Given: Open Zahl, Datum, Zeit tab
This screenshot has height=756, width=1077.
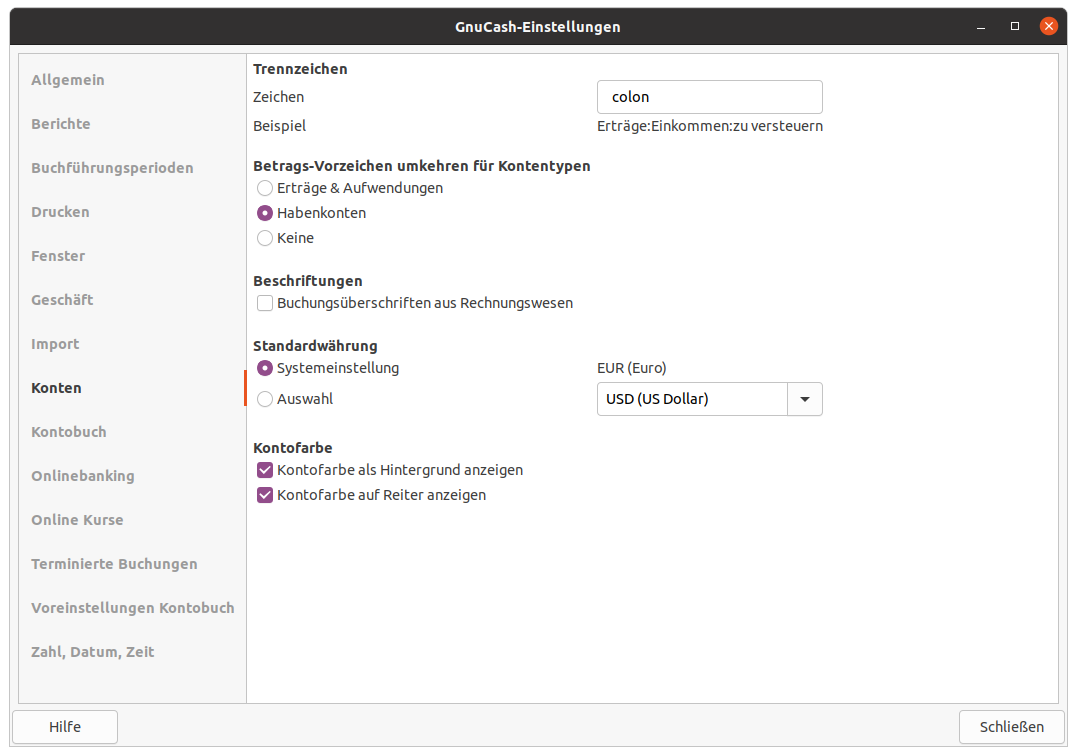Looking at the screenshot, I should (92, 652).
